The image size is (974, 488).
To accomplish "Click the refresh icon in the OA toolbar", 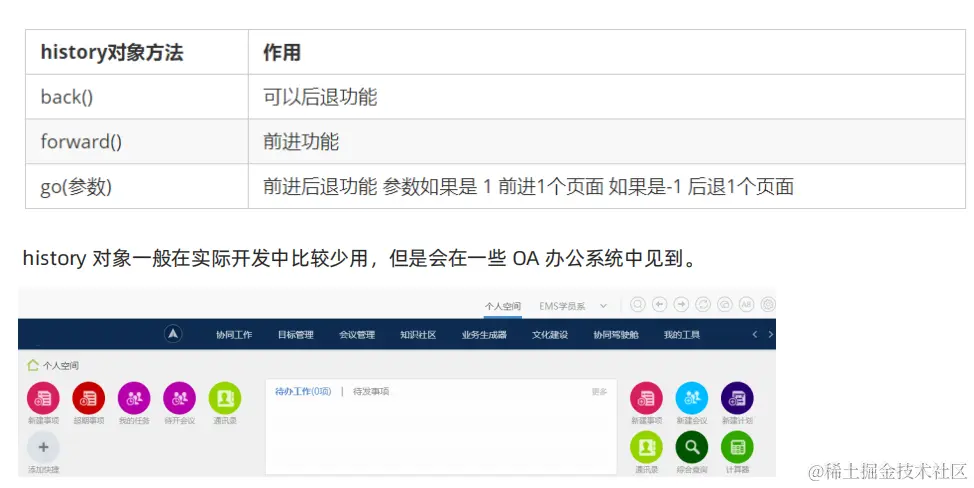I will pyautogui.click(x=703, y=304).
